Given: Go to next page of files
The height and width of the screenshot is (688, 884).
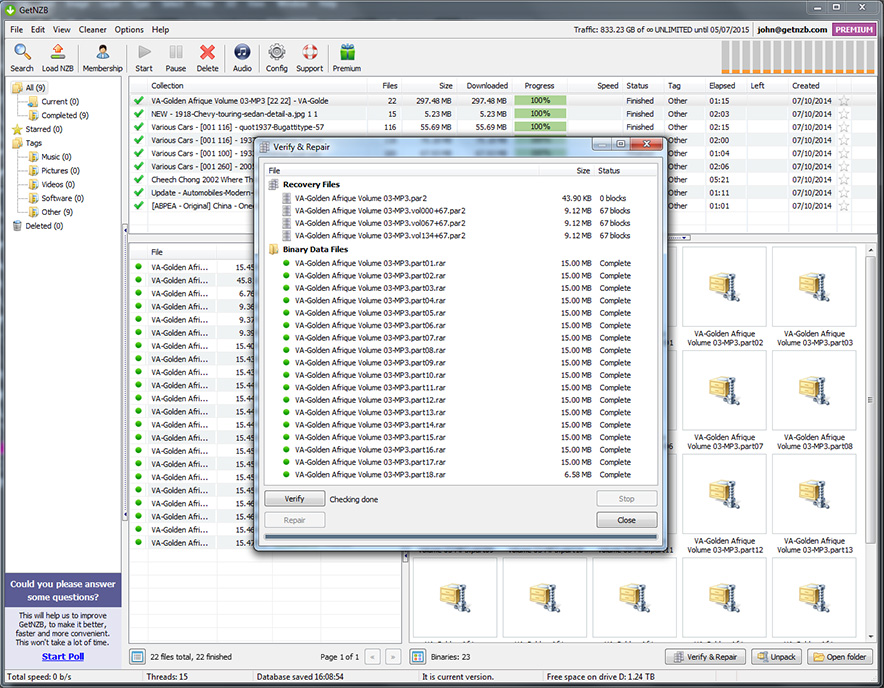Looking at the screenshot, I should pyautogui.click(x=394, y=656).
